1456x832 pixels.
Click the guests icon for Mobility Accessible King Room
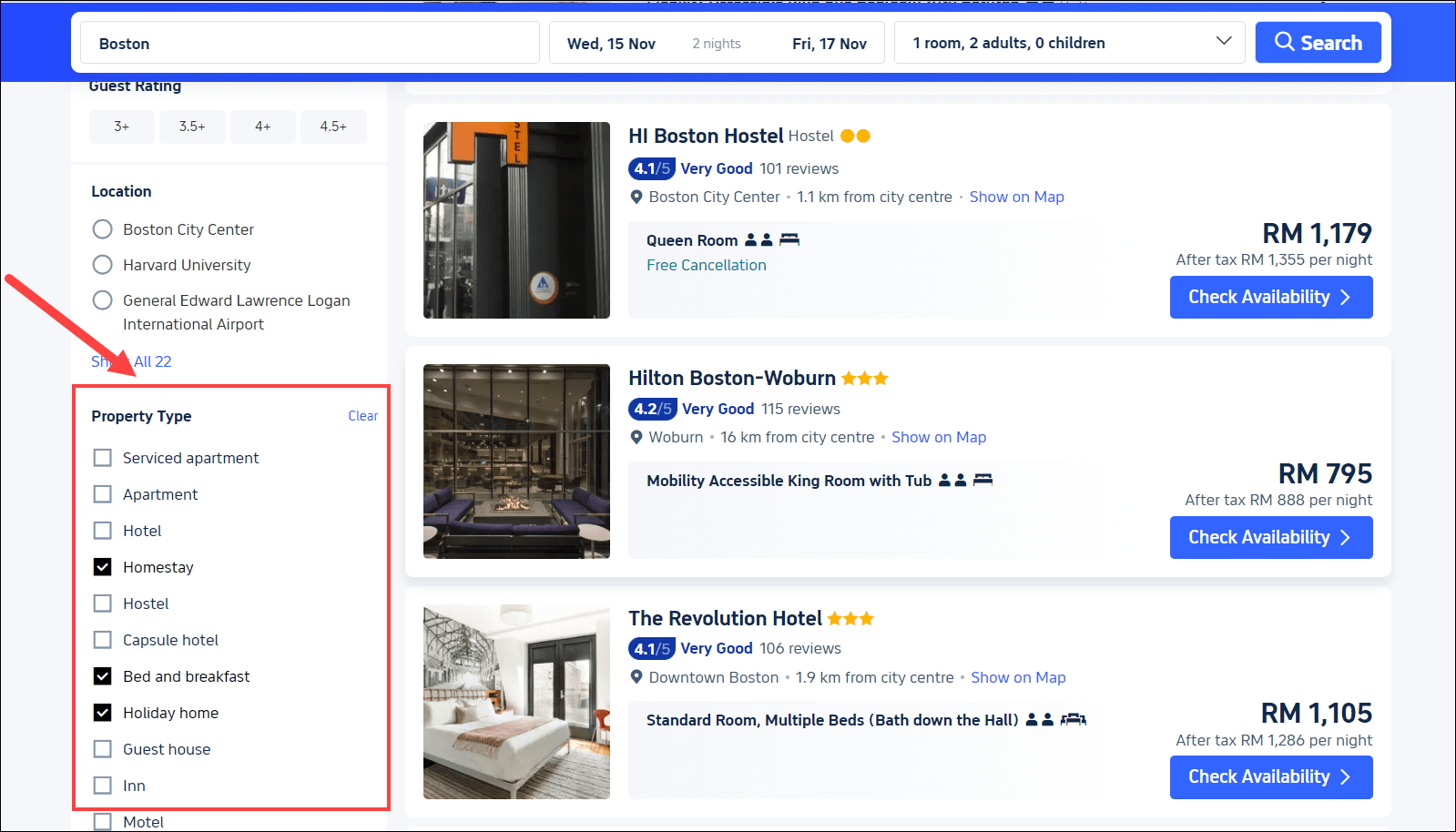click(x=952, y=480)
